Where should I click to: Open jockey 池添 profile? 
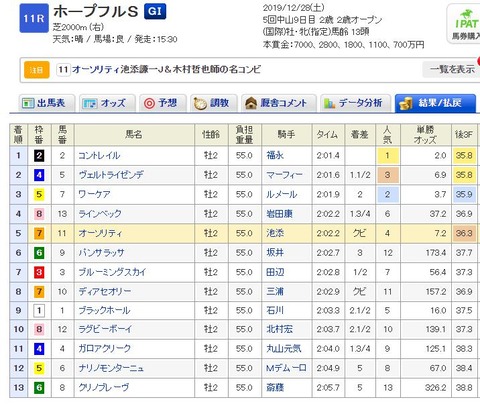[x=275, y=233]
